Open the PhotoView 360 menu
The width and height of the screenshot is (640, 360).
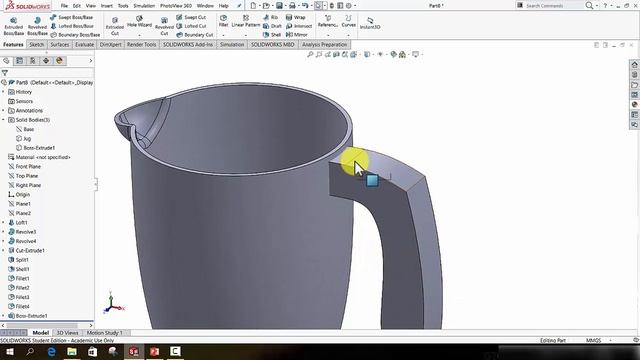[176, 6]
